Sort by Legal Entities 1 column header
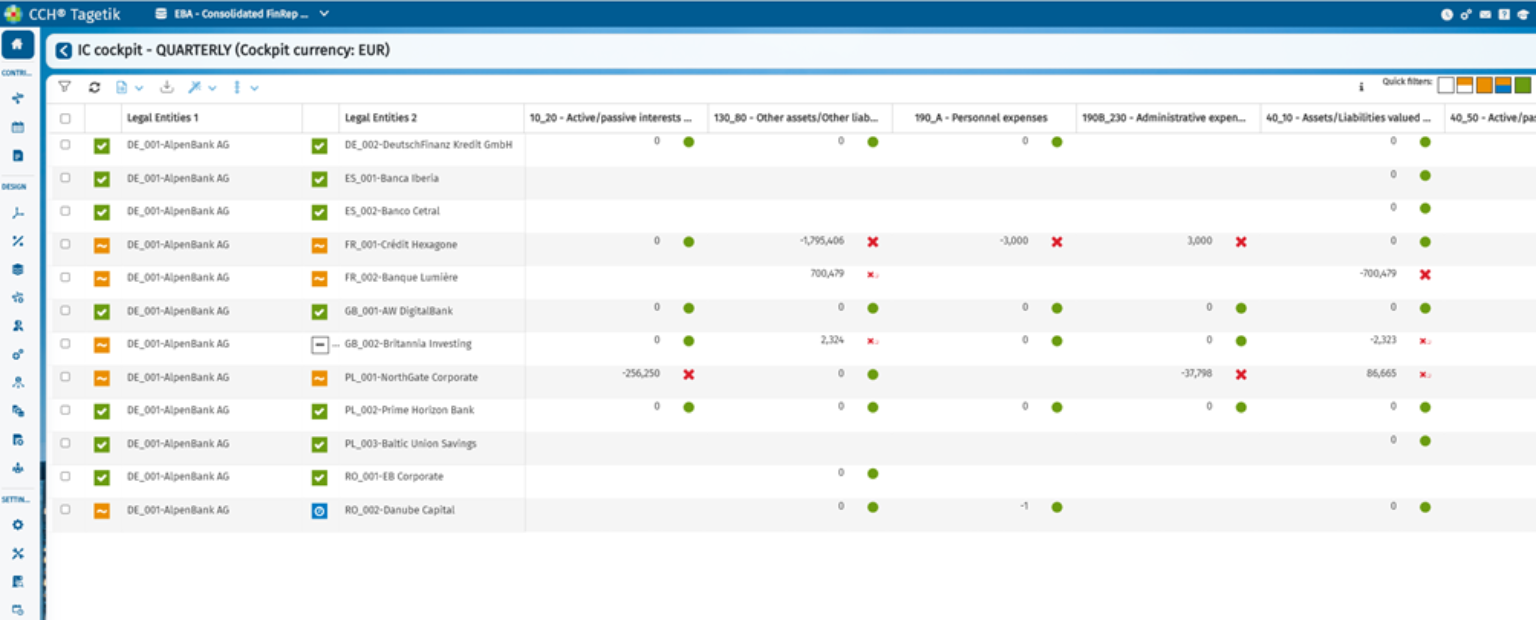The height and width of the screenshot is (623, 1536). [x=163, y=118]
